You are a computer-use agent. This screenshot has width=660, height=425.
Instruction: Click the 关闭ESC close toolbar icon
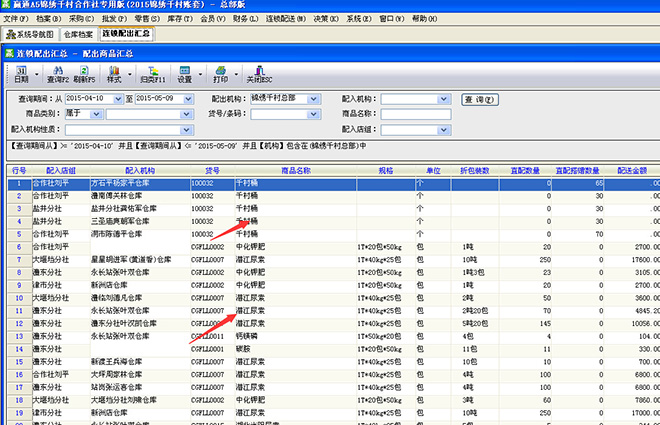259,73
